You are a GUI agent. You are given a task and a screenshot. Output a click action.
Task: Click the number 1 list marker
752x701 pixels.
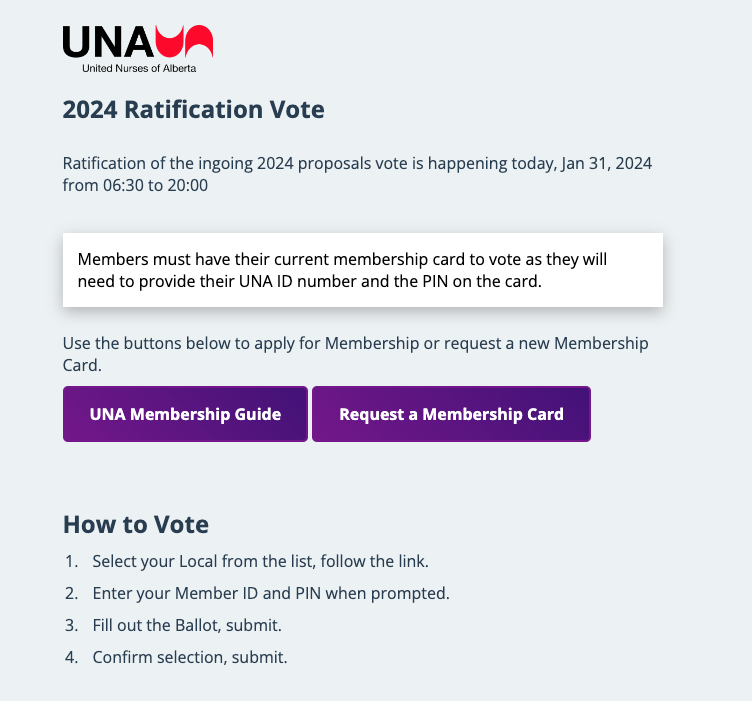[x=71, y=562]
